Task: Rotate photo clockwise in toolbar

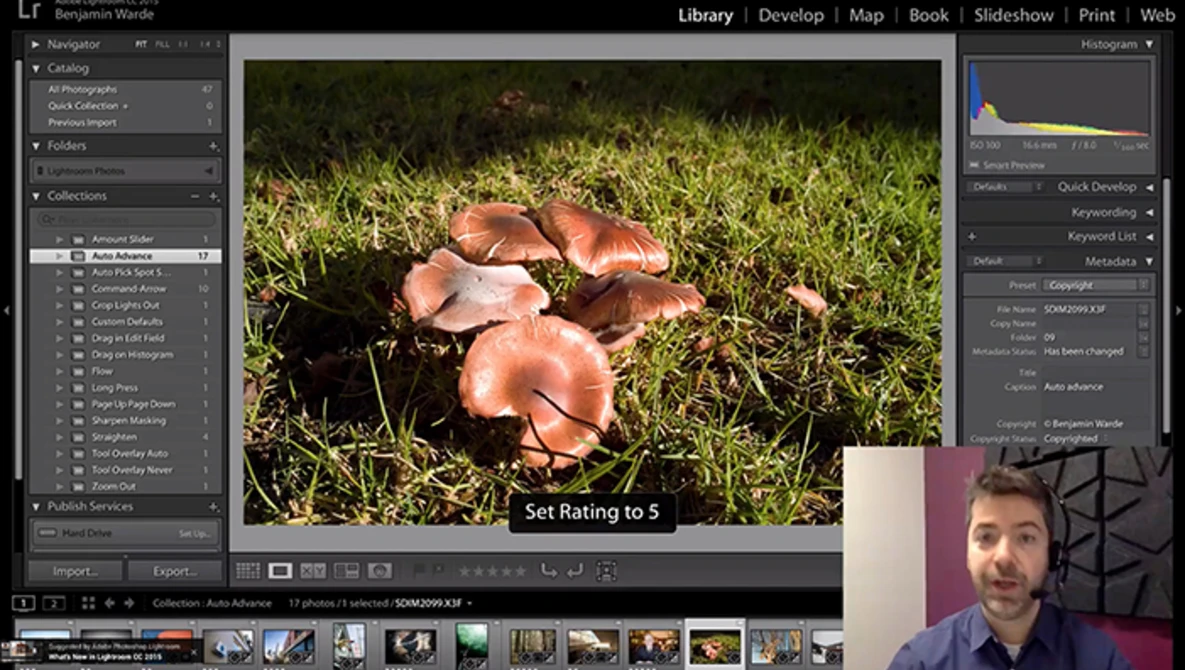Action: tap(575, 571)
